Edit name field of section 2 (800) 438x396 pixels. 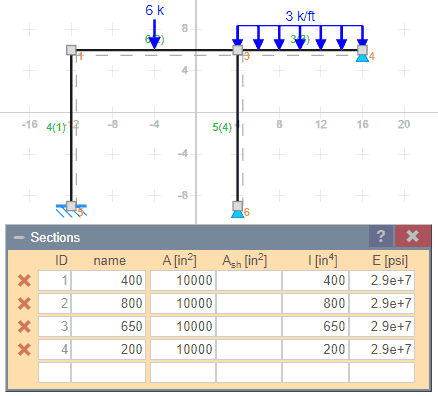(x=108, y=303)
